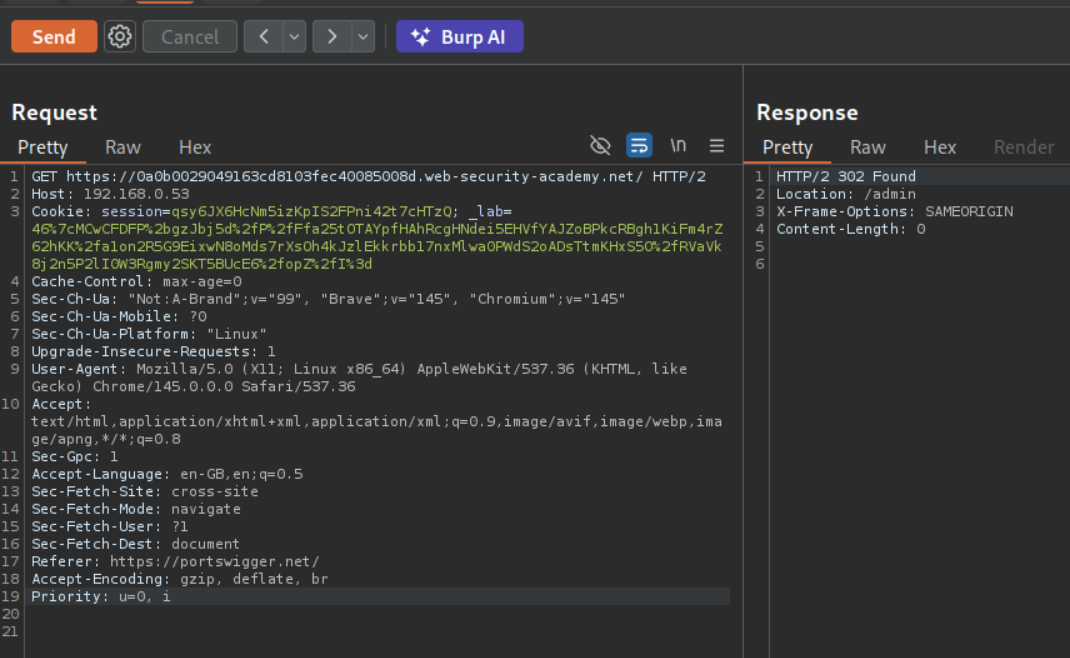This screenshot has width=1070, height=658.
Task: Click the Priority header line in the request
Action: [100, 597]
